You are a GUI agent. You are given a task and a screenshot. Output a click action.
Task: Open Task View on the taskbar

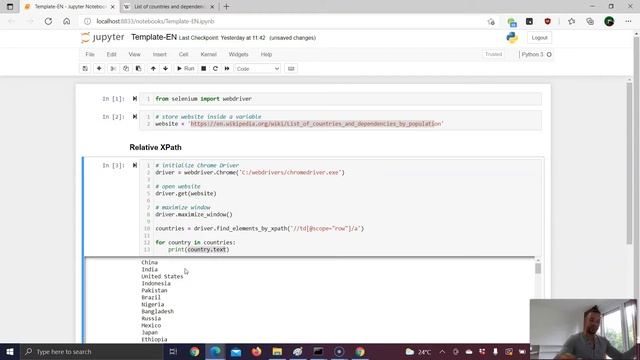173,351
